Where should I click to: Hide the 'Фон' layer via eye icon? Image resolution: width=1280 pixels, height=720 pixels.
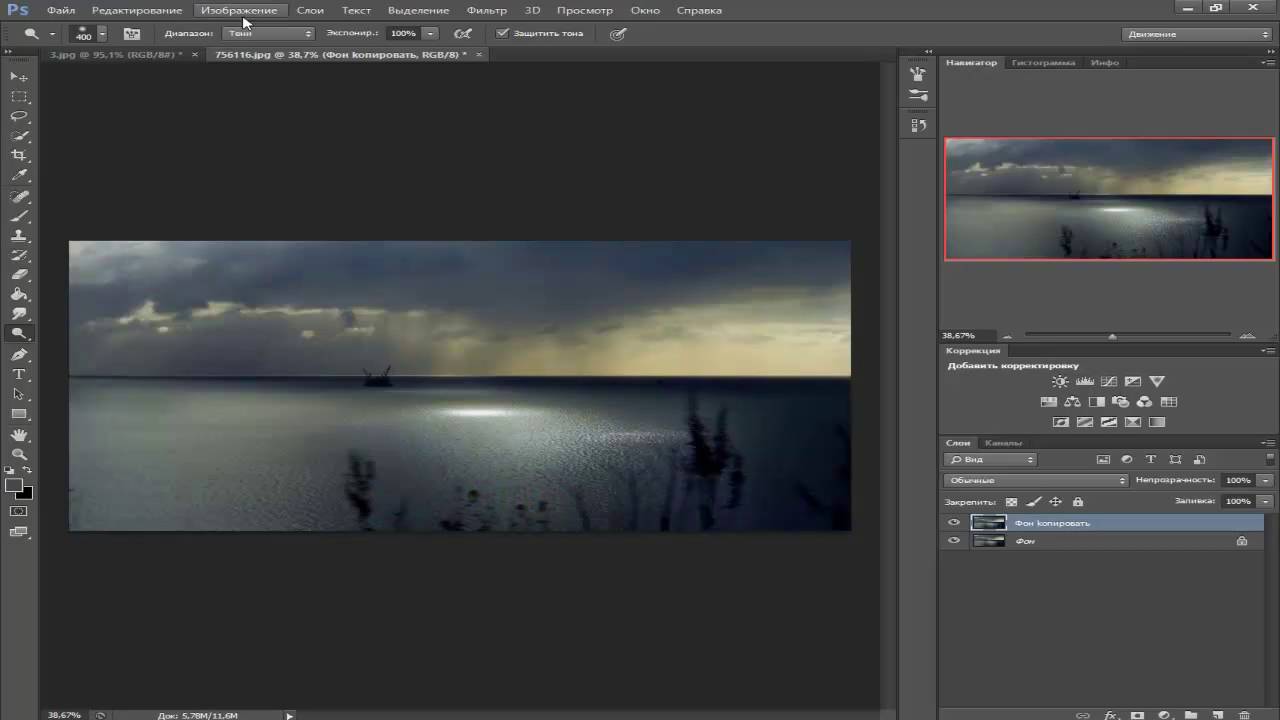click(x=953, y=541)
